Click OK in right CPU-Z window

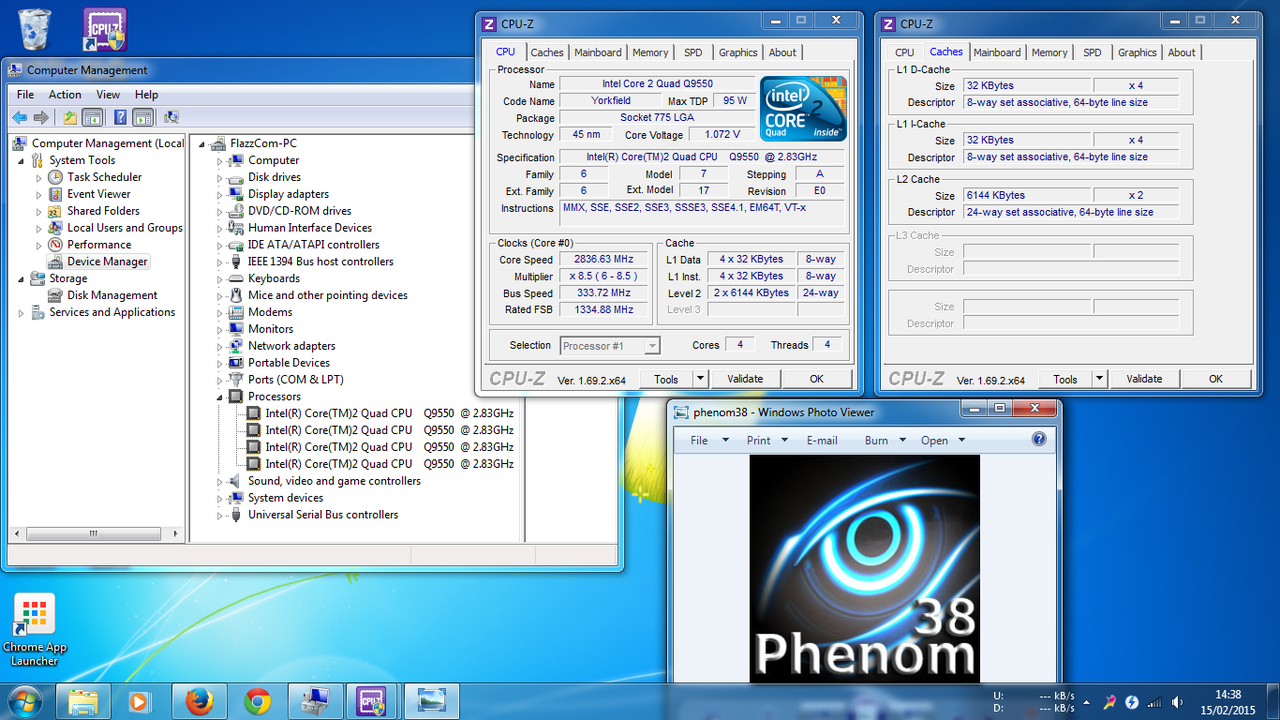pos(1216,379)
